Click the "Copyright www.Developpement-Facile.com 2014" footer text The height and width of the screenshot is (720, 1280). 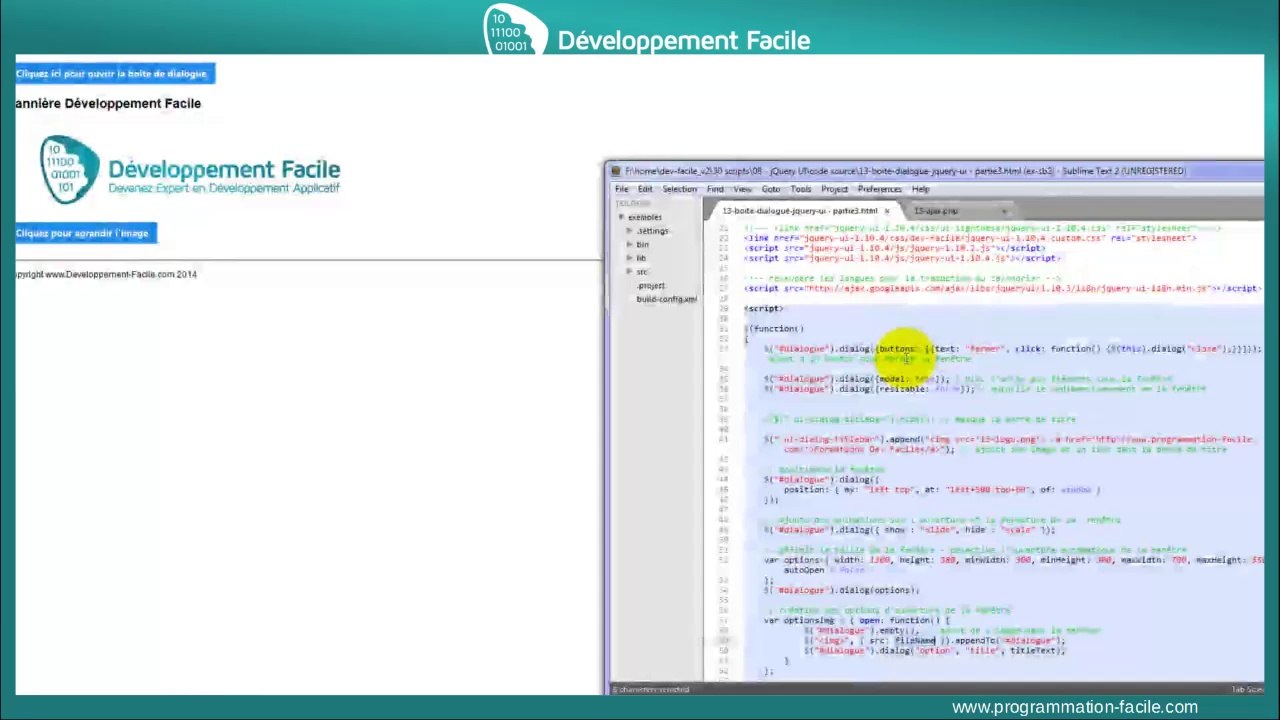point(107,274)
